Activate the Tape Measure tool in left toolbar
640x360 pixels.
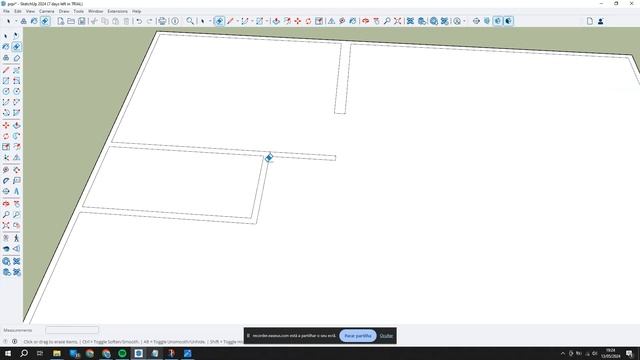6,170
